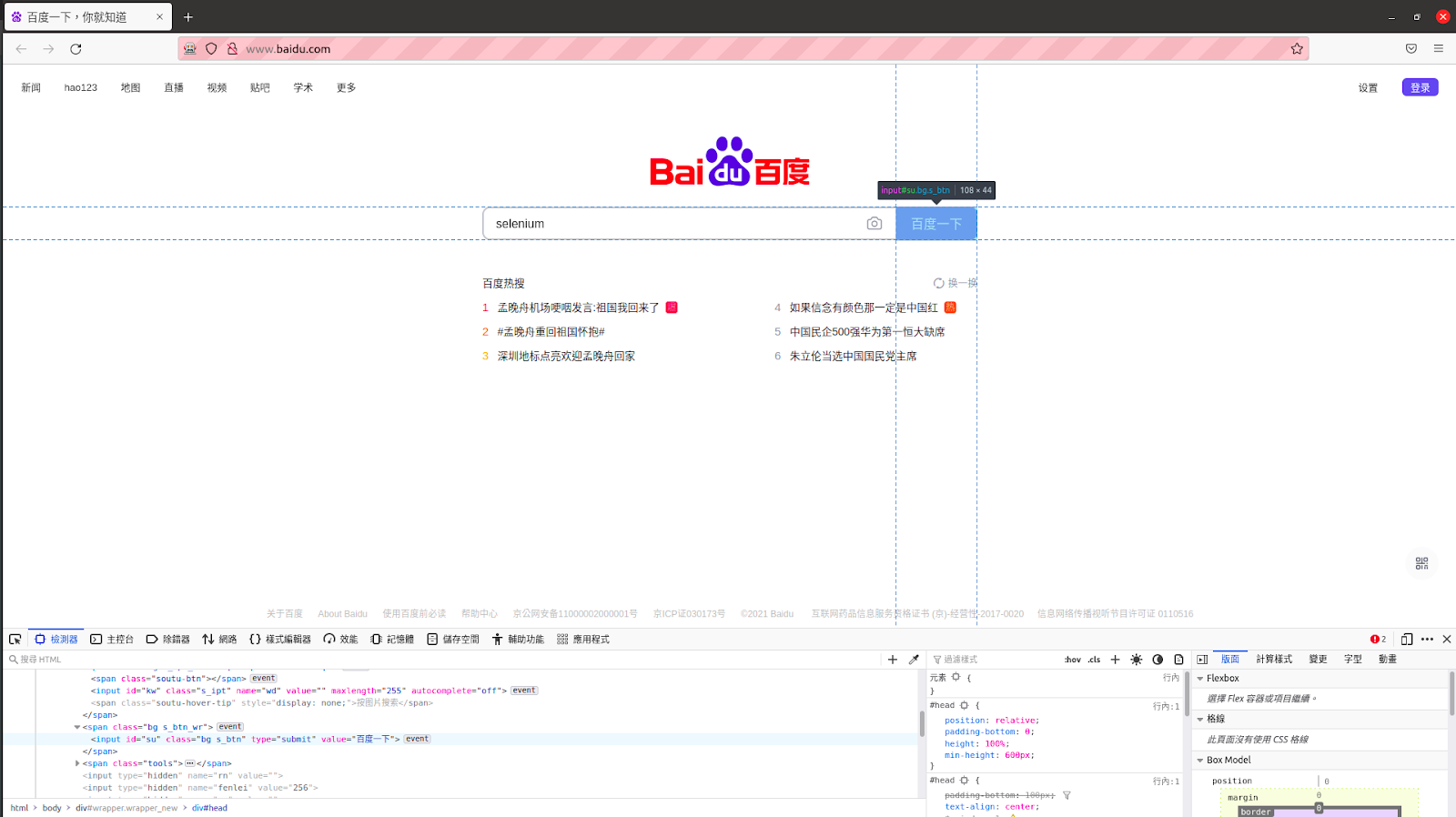Collapse the Box Model section
This screenshot has width=1456, height=817.
coord(1200,761)
